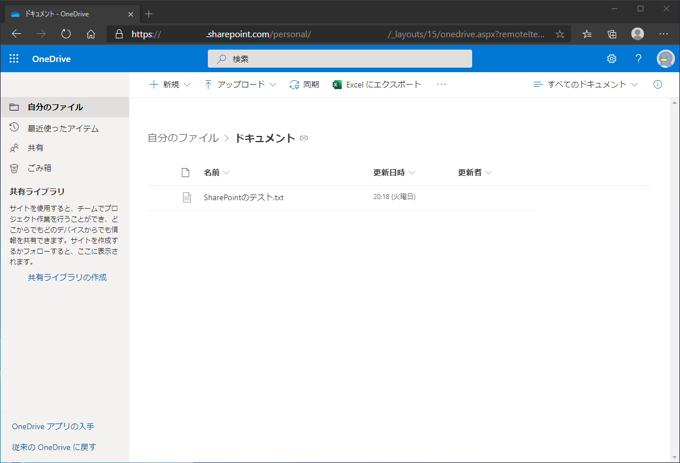Click the text file icon of SharePointのテスト.txt
Screen dimensions: 680x463
point(187,198)
